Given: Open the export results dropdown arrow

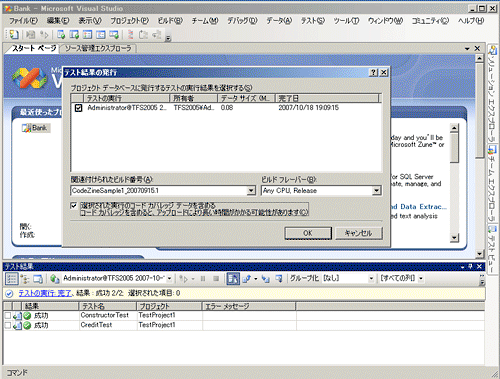Looking at the screenshot, I should [256, 279].
